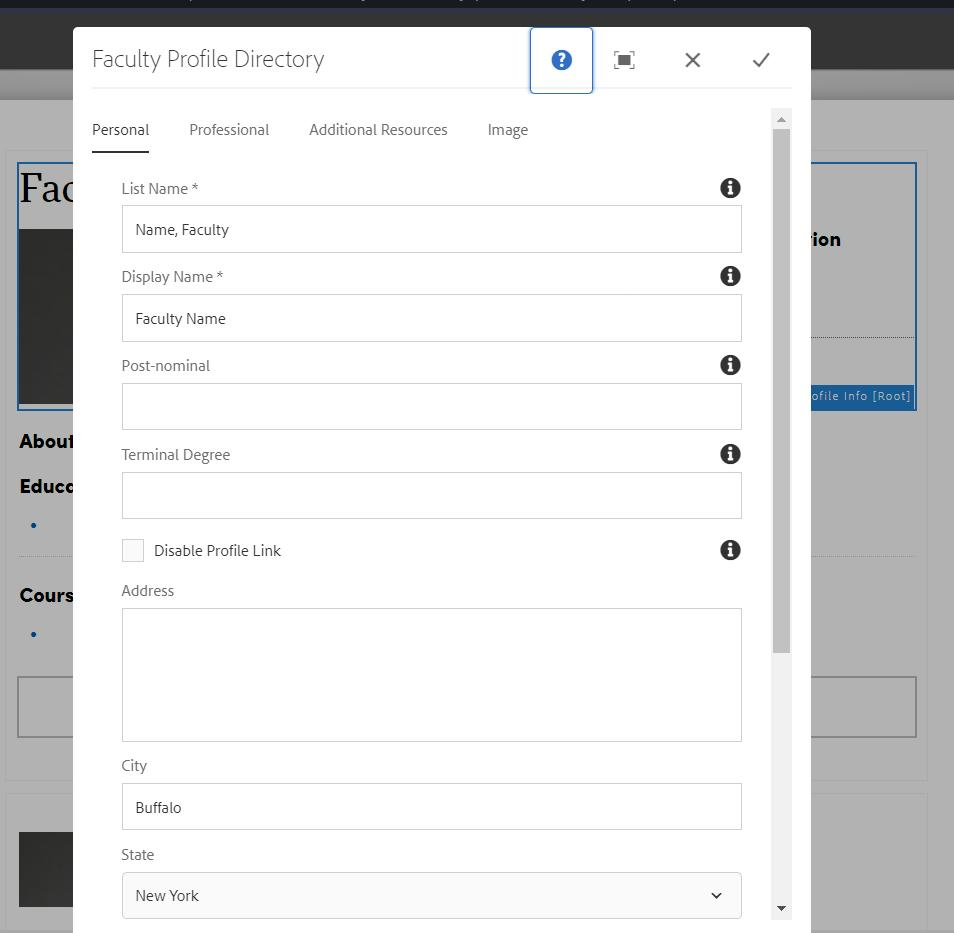Cancel the dialog with the X icon
This screenshot has height=933, width=954.
[x=692, y=60]
